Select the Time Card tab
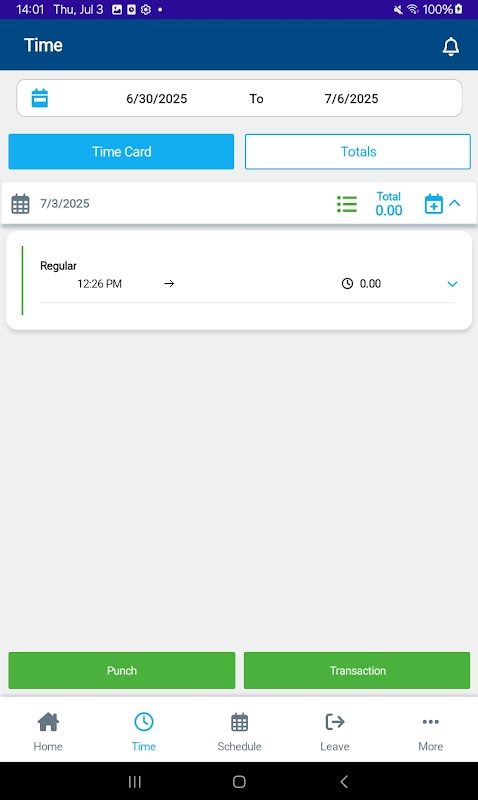 coord(121,152)
